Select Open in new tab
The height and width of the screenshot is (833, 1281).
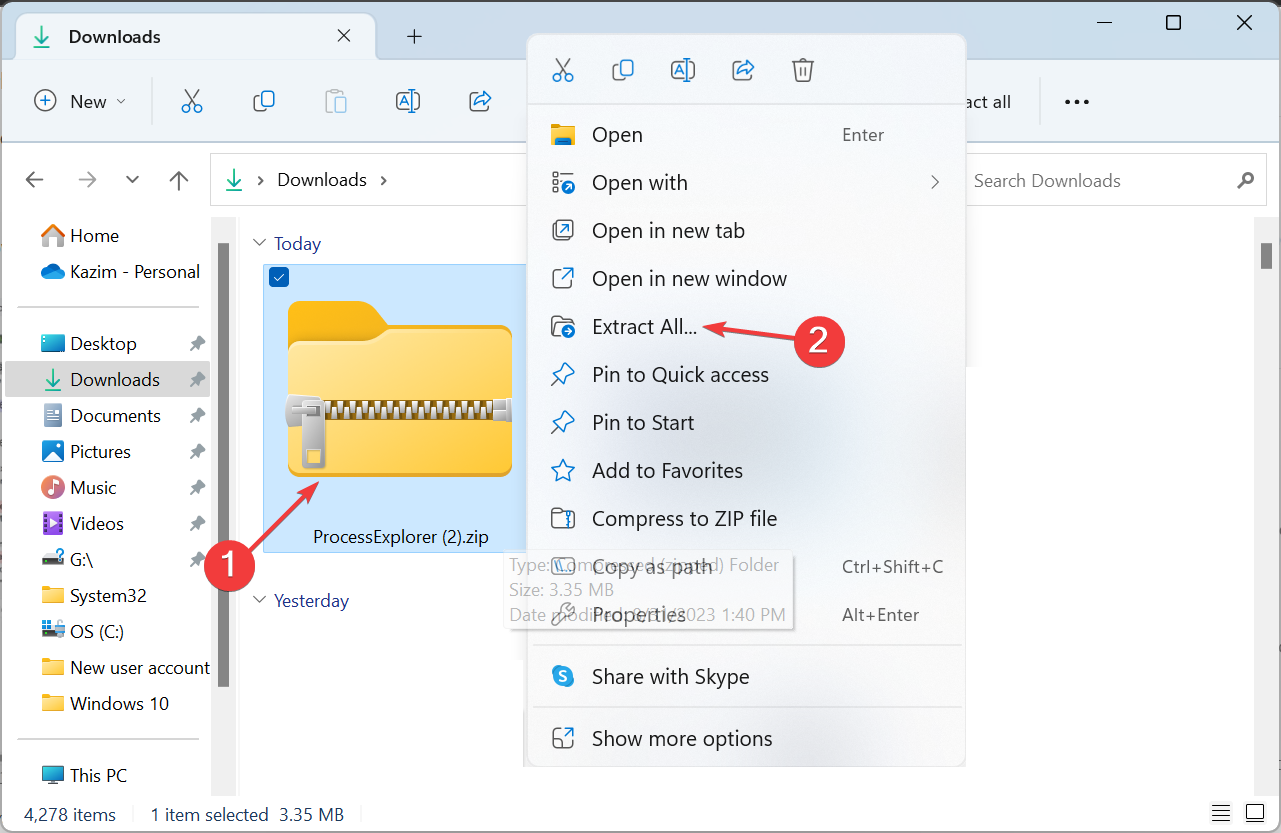click(746, 231)
